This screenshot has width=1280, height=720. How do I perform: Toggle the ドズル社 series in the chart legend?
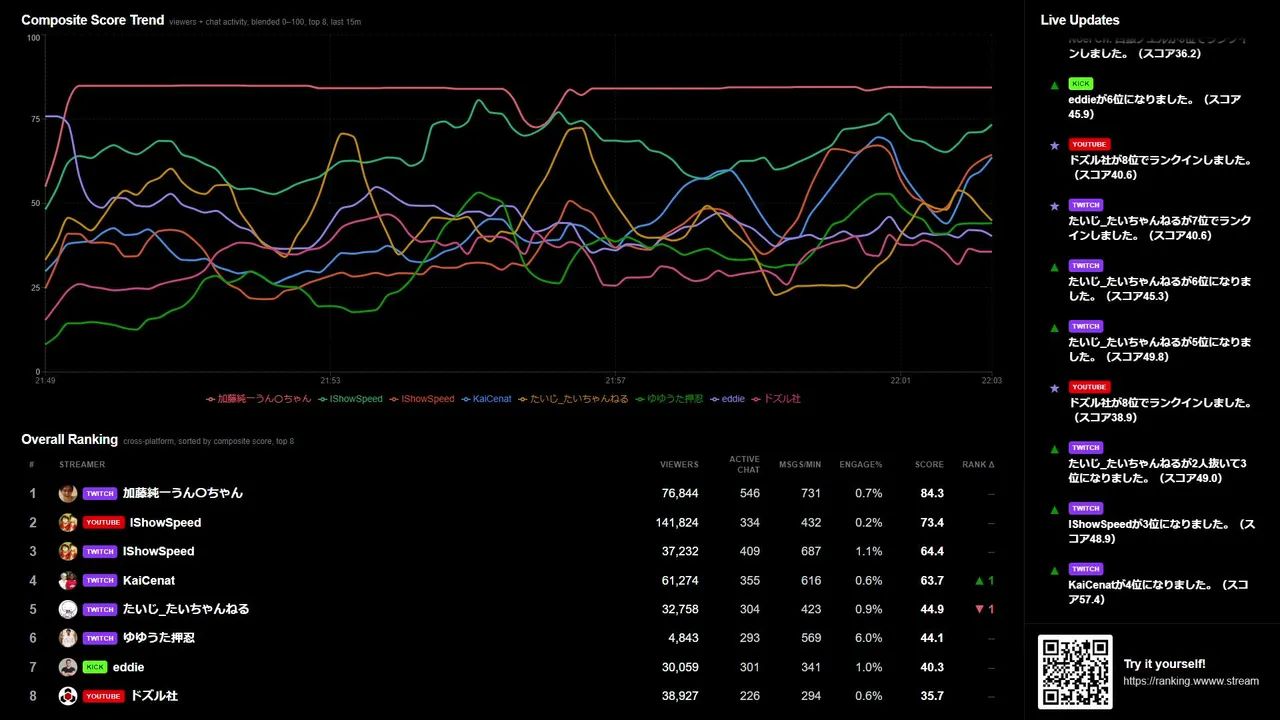[x=776, y=399]
